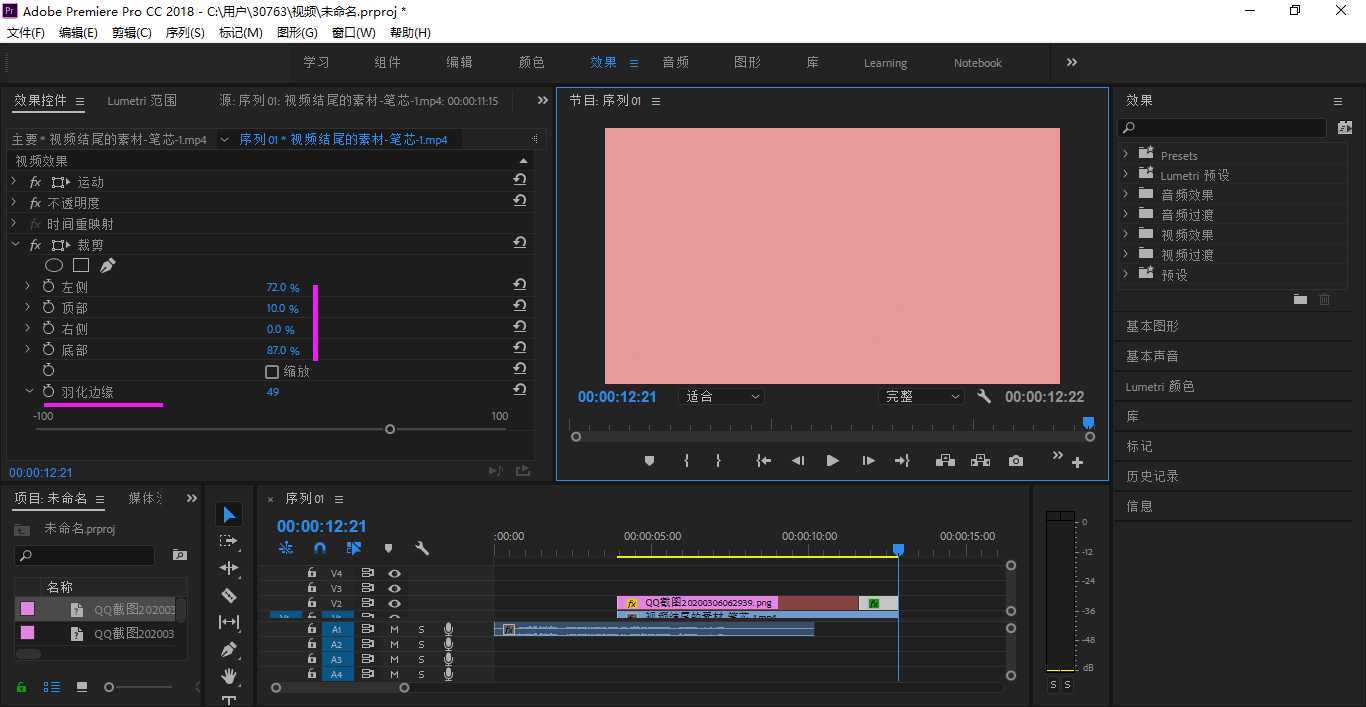Click Add Marker in program monitor
The image size is (1366, 707).
[649, 461]
